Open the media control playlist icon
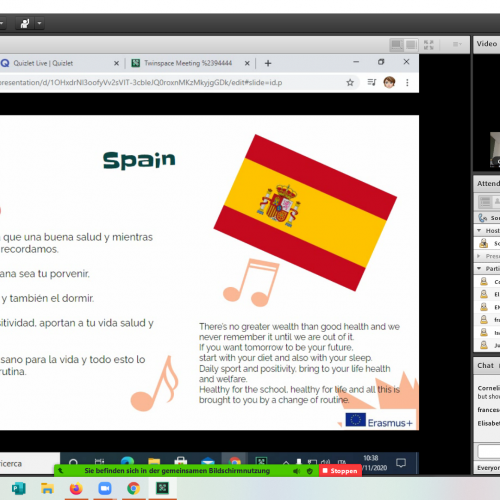Viewport: 500px width, 500px height. tap(372, 82)
